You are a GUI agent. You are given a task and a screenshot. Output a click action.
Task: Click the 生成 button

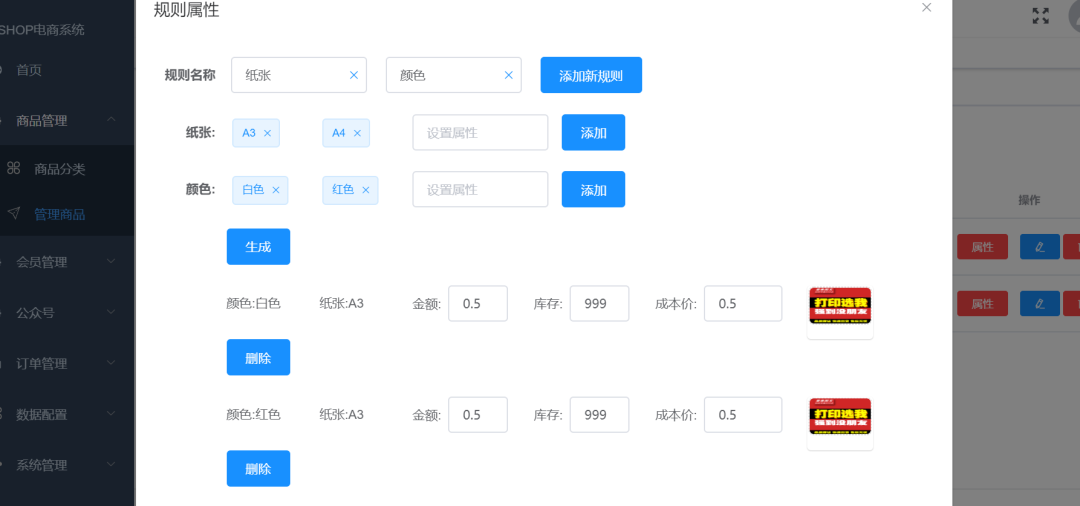pos(258,246)
